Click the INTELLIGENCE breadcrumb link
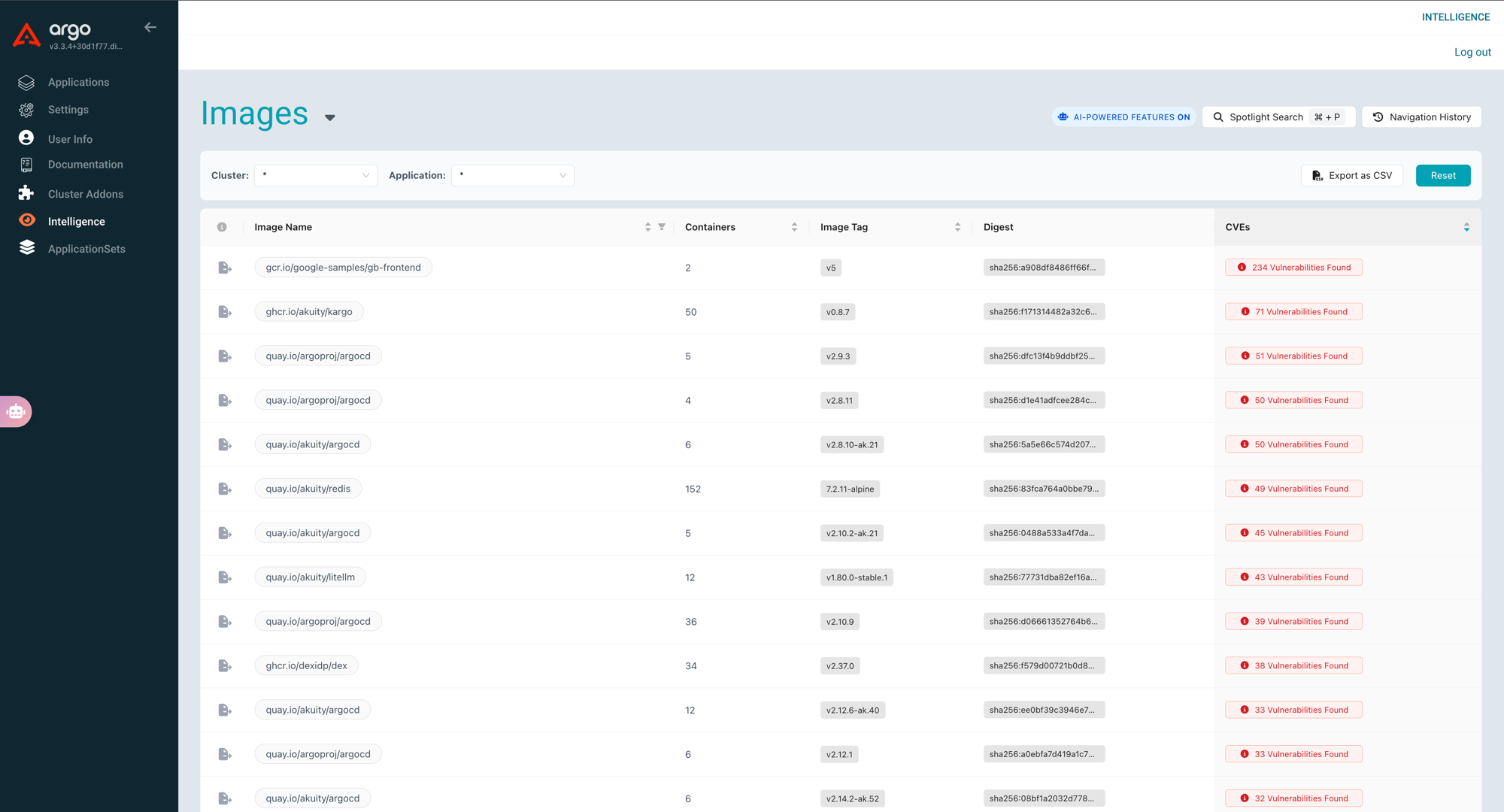1504x812 pixels. [x=1455, y=17]
